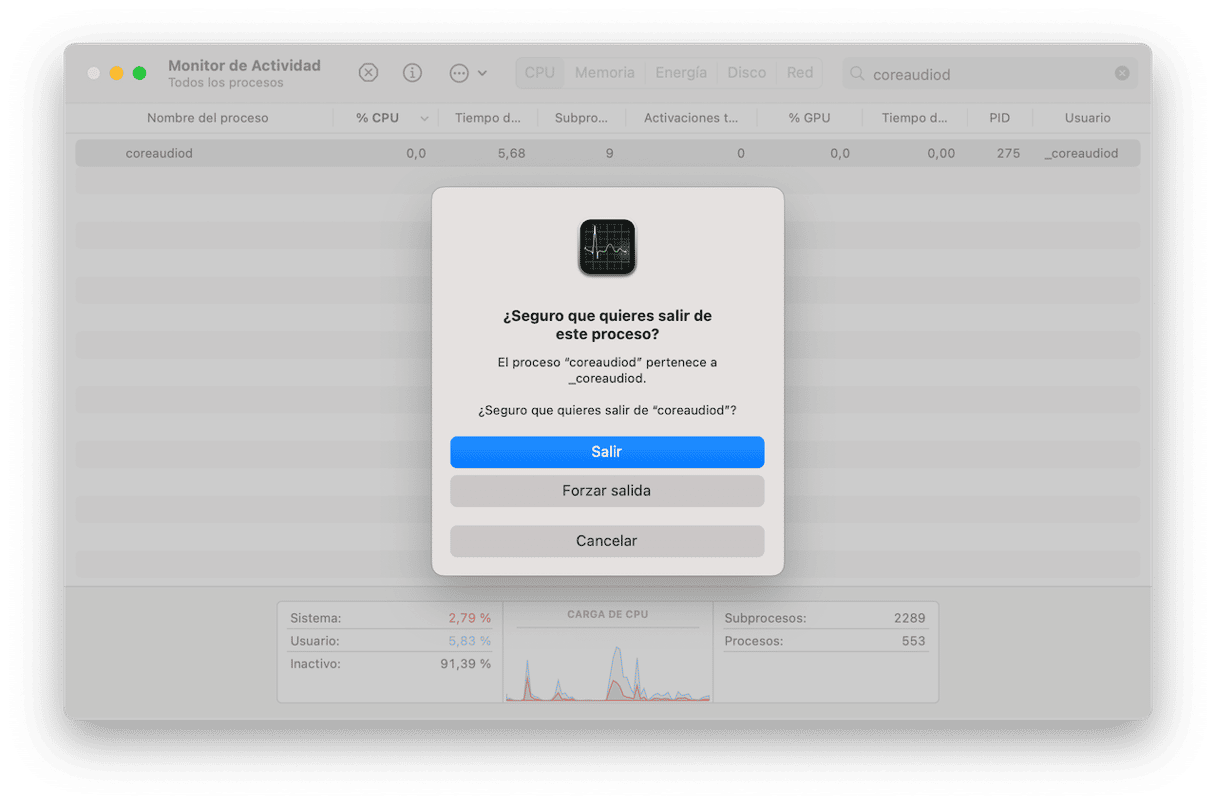
Task: Click Subprocesos count 2289
Action: 909,618
